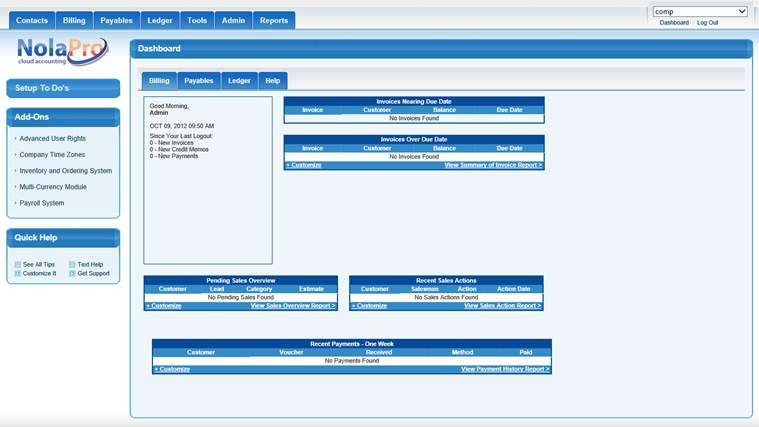Open Inventory and Ordering System add-on
Screen dimensions: 759x427
[x=65, y=171]
